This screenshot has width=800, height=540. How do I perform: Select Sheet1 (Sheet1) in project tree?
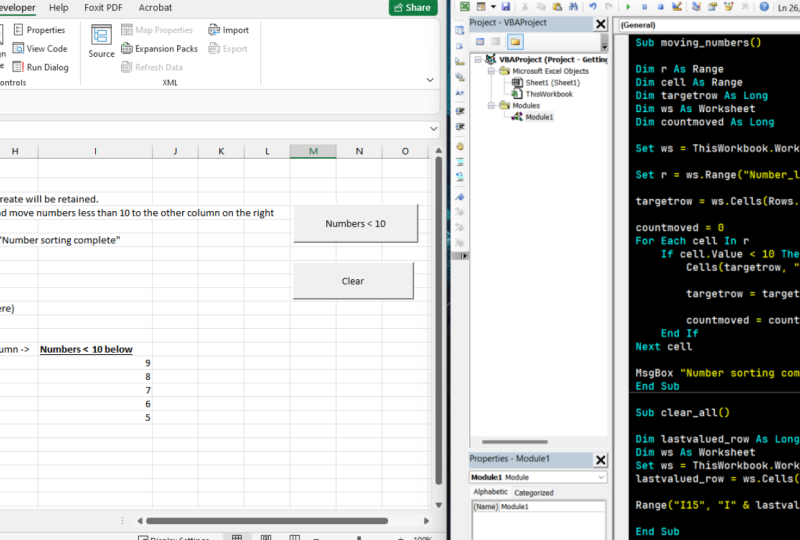pyautogui.click(x=553, y=82)
